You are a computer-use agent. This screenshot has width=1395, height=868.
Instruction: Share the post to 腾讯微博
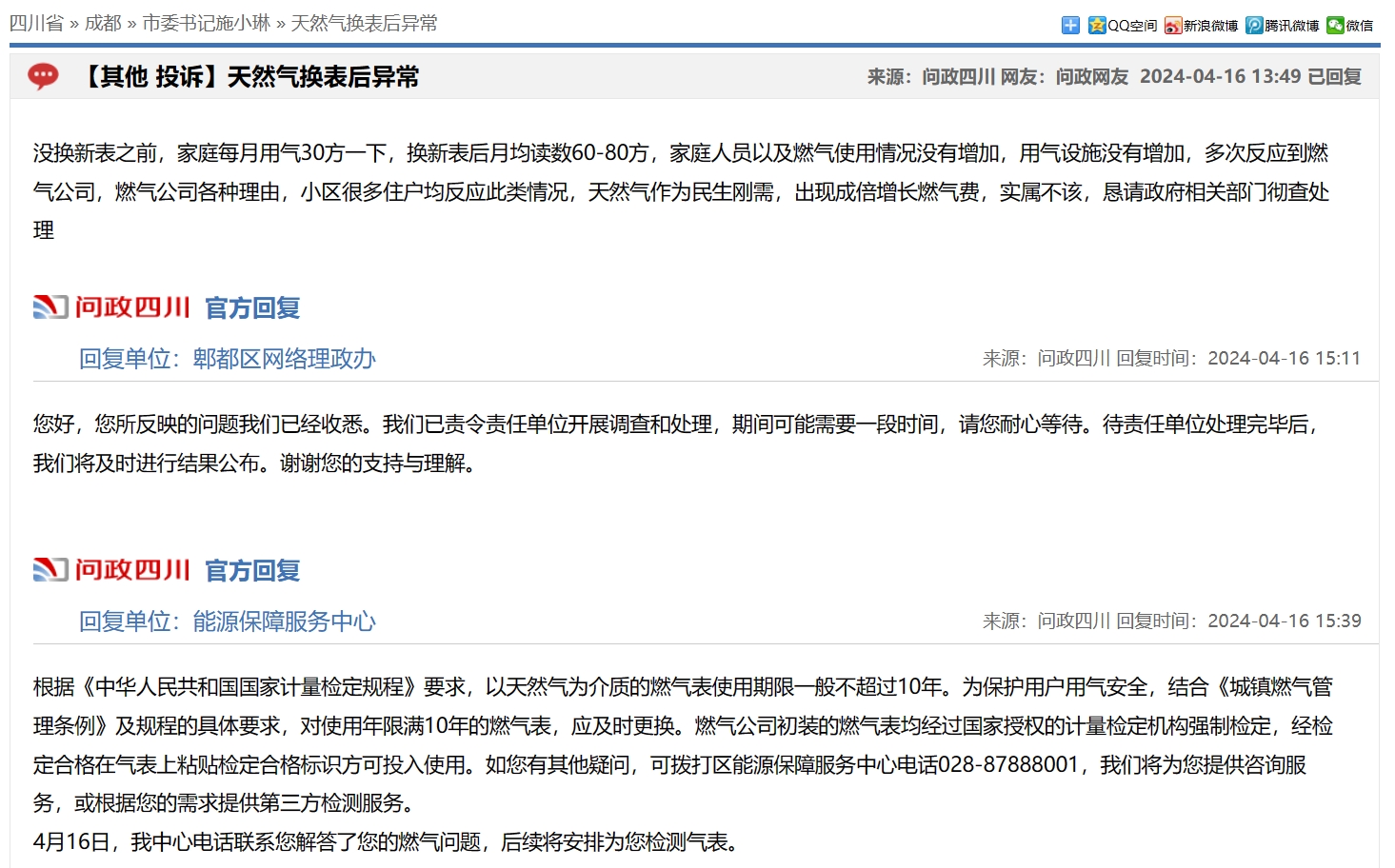(1283, 25)
